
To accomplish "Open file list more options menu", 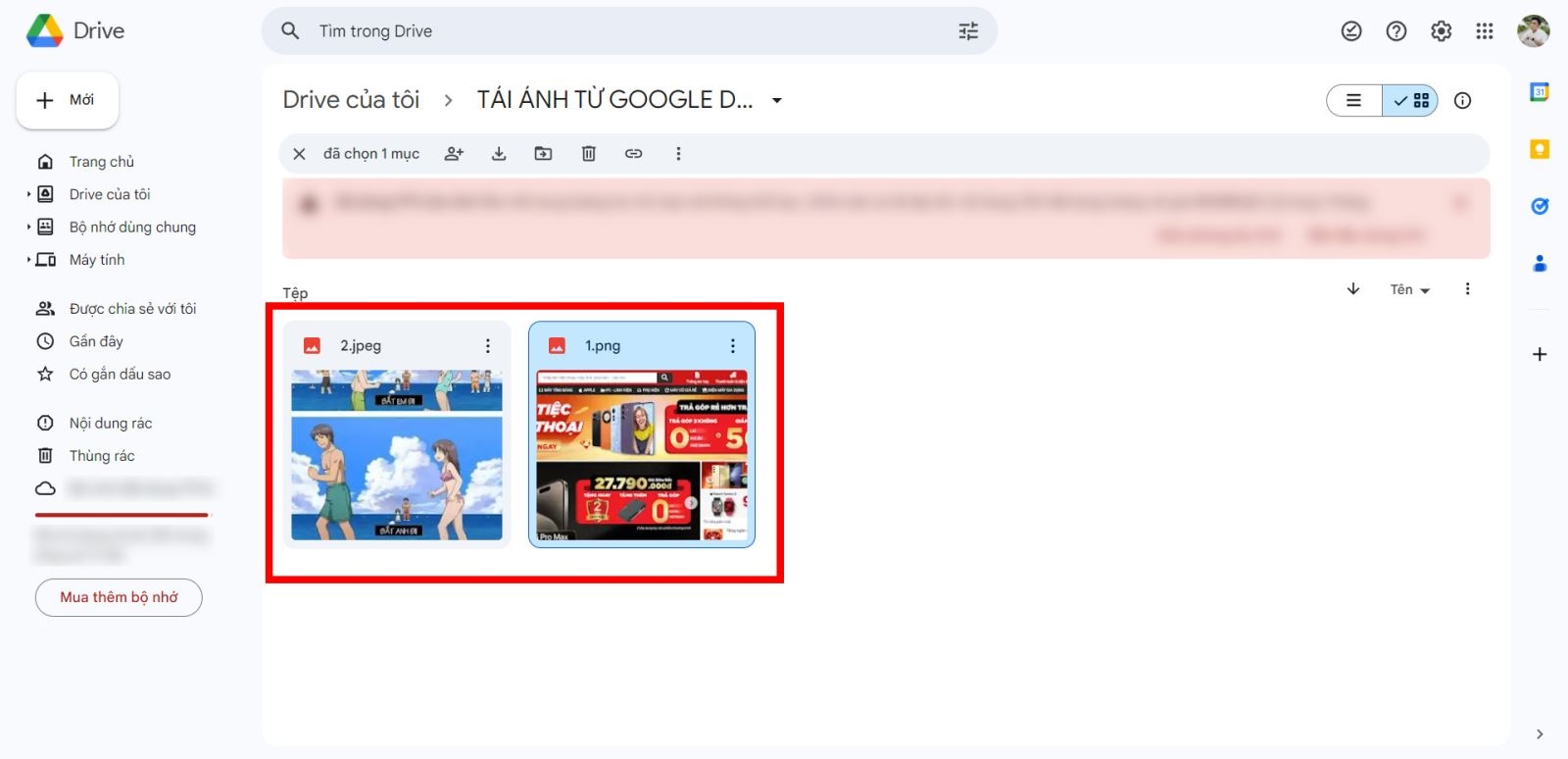I will (x=1467, y=289).
